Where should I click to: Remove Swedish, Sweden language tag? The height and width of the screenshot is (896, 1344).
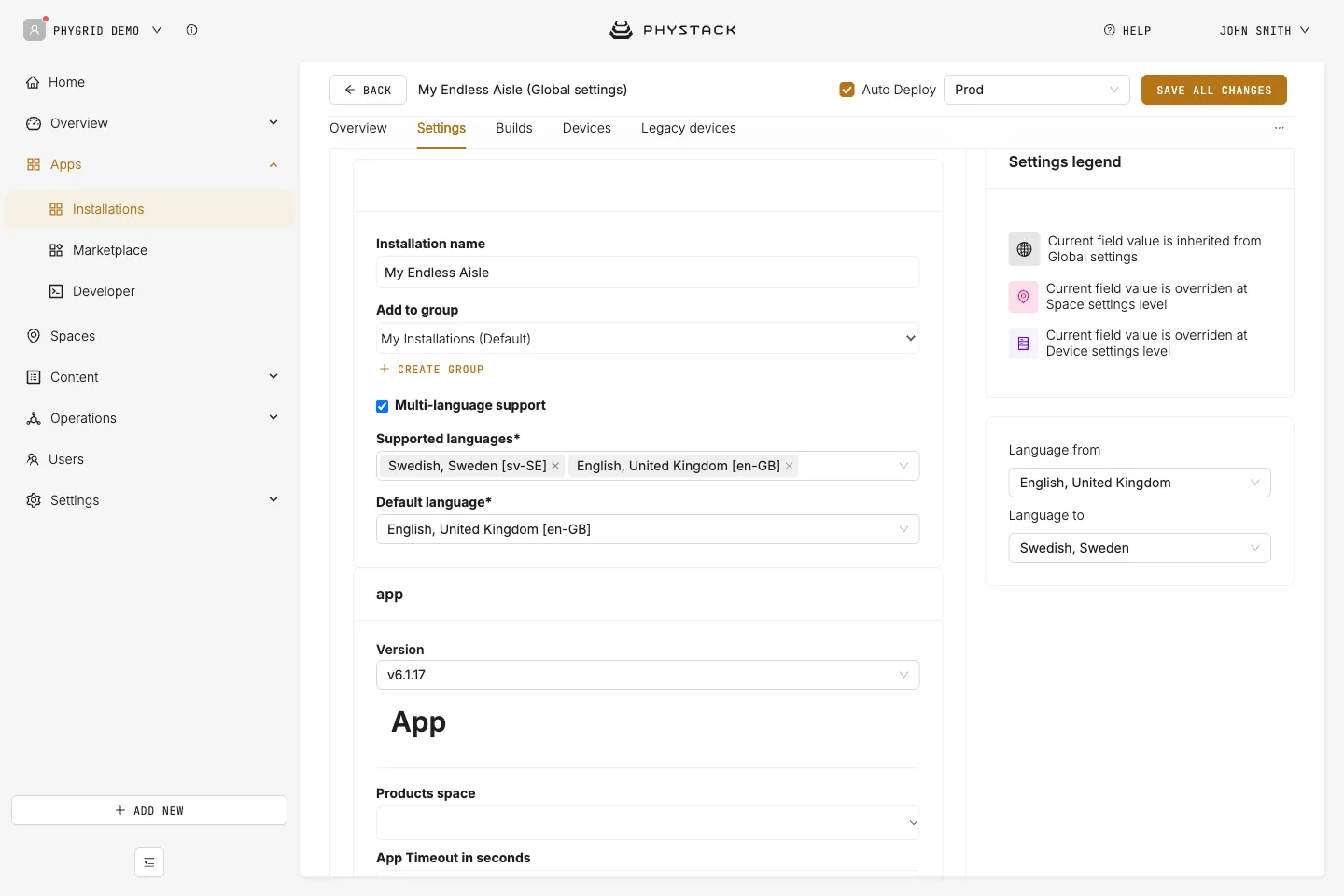pyautogui.click(x=555, y=466)
